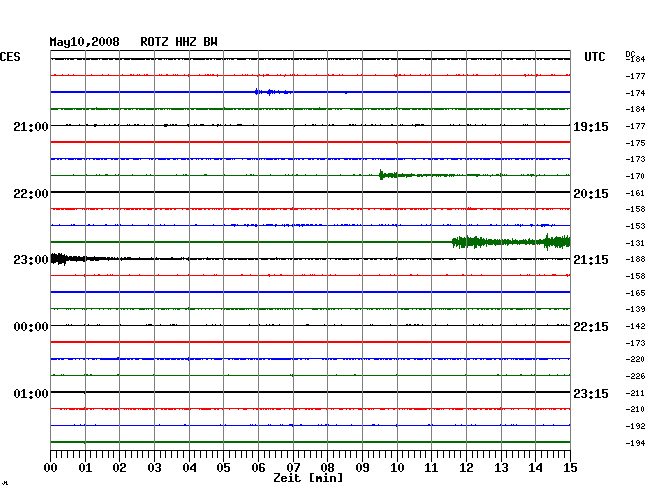Click minute axis tick label 08
This screenshot has width=650, height=494.
327,468
